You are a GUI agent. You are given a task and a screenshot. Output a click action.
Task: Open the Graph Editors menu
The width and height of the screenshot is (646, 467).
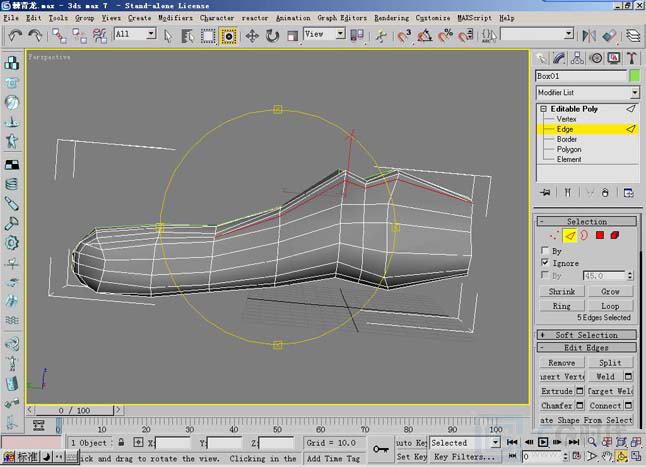pyautogui.click(x=342, y=18)
